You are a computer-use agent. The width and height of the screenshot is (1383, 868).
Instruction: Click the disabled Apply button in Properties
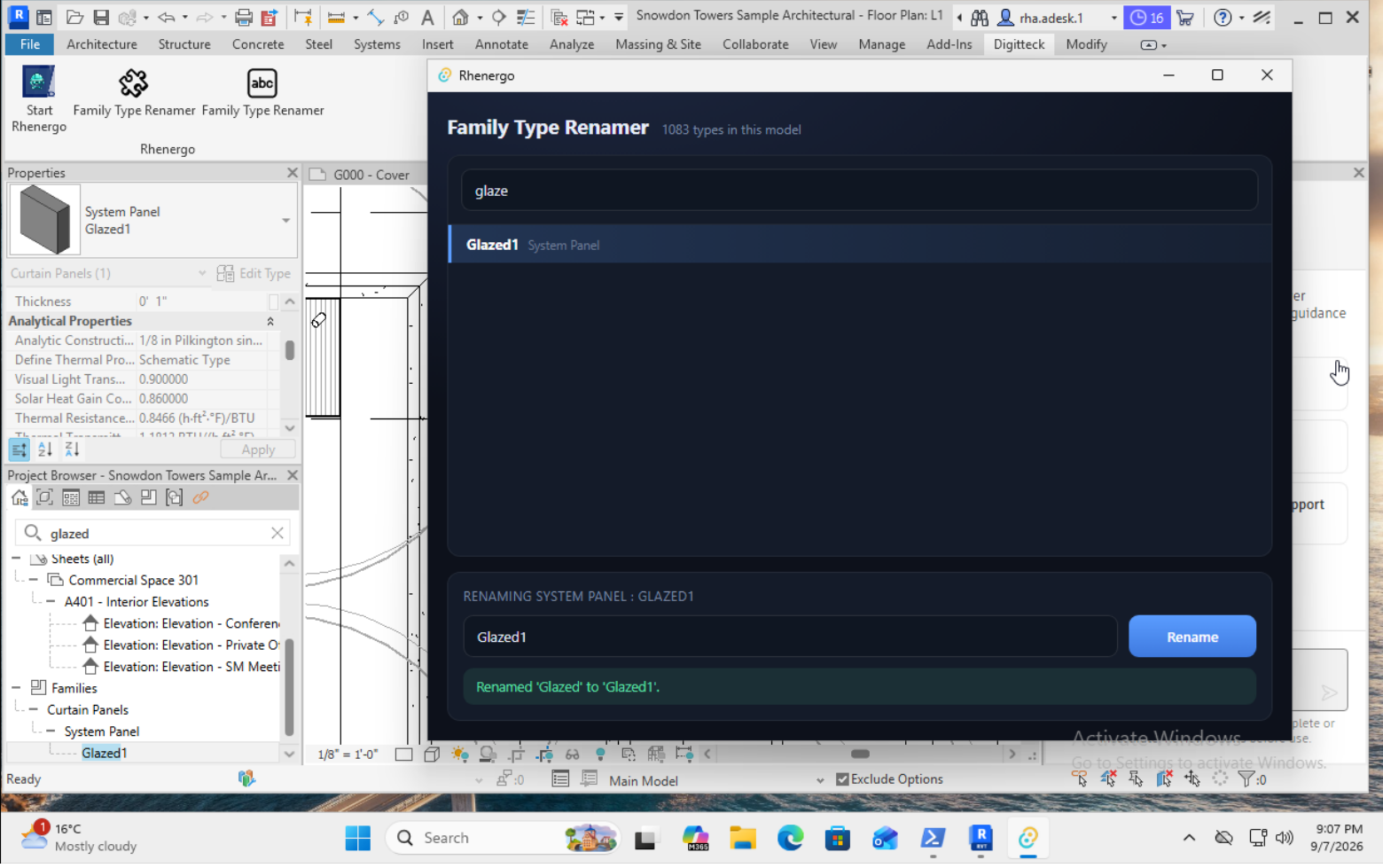[x=258, y=450]
